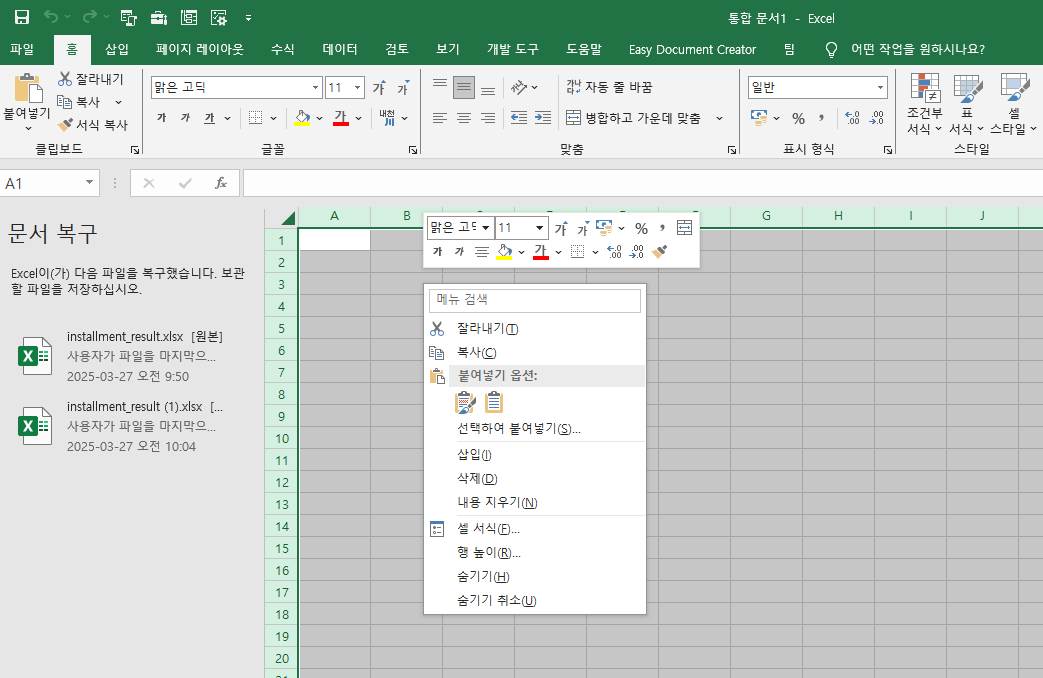1043x678 pixels.
Task: Decrease indent in ribbon alignment group
Action: [519, 118]
